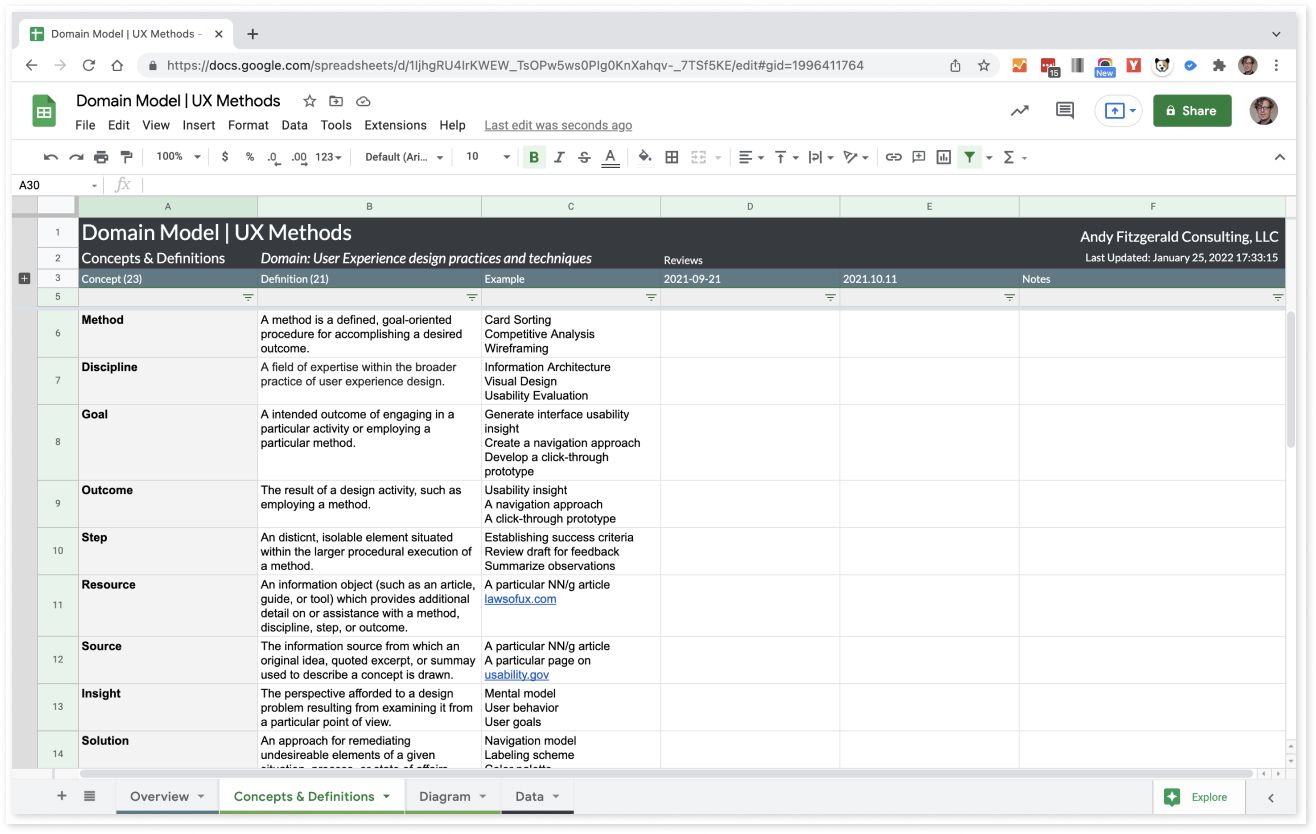Expand the hidden row group
The height and width of the screenshot is (834, 1316).
[25, 279]
